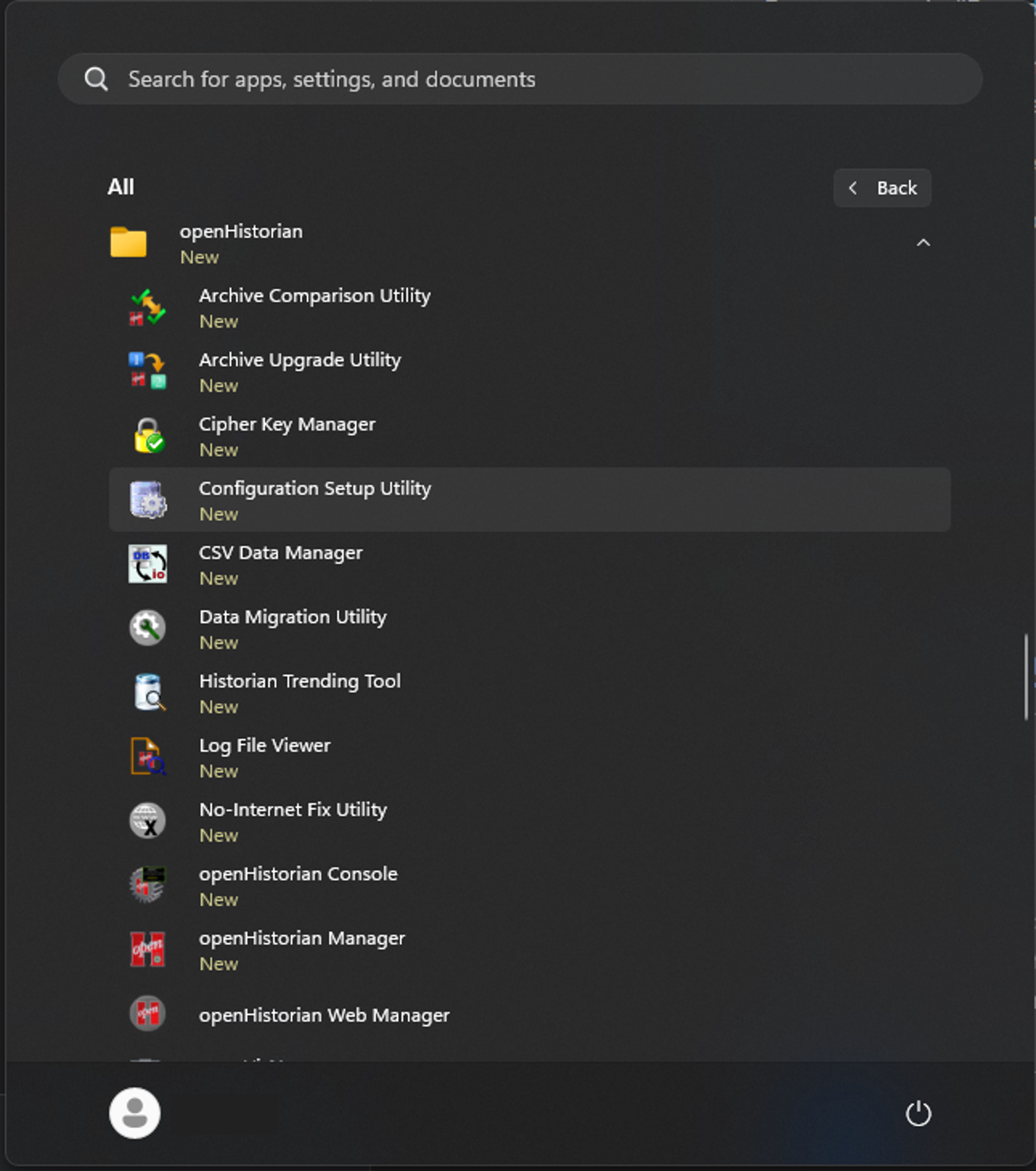Open Cipher Key Manager padlock icon
The height and width of the screenshot is (1171, 1036).
tap(148, 436)
